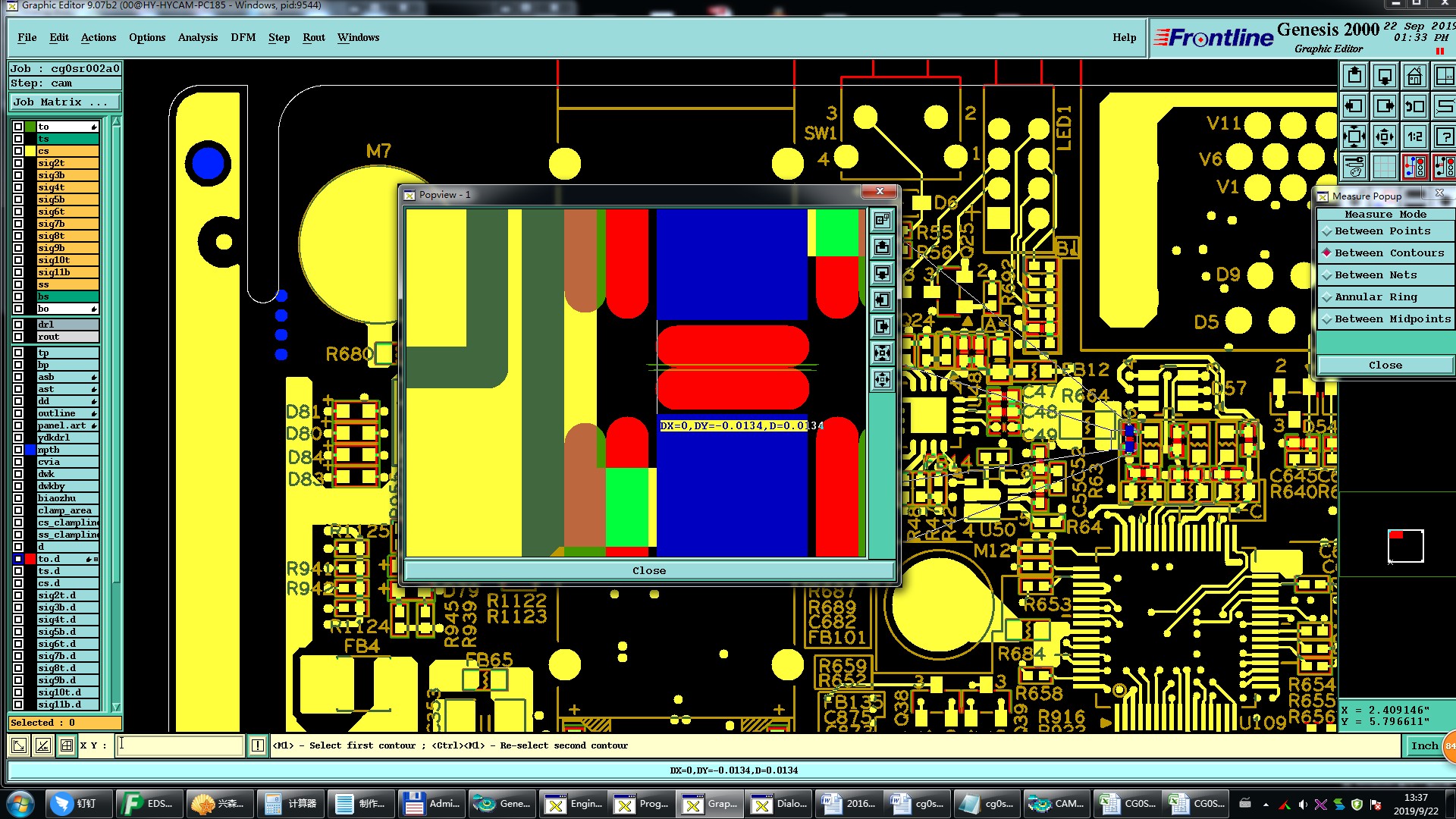Click the pan up icon in main toolbar
Screen dimensions: 1456x819
(x=1354, y=77)
